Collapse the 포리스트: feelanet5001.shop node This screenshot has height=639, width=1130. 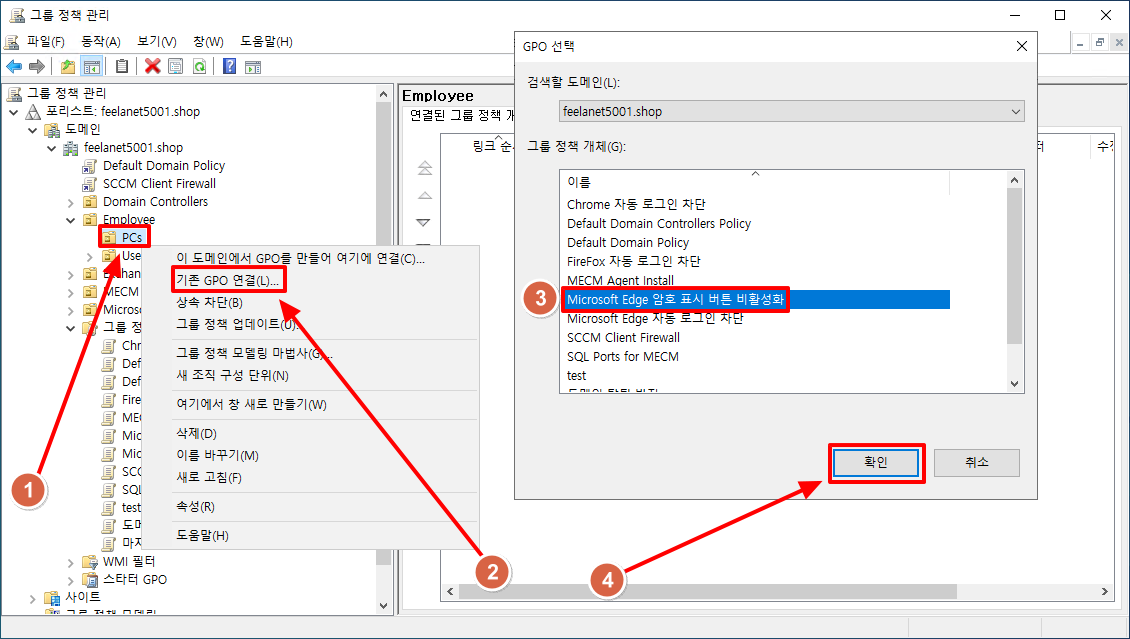pos(14,112)
